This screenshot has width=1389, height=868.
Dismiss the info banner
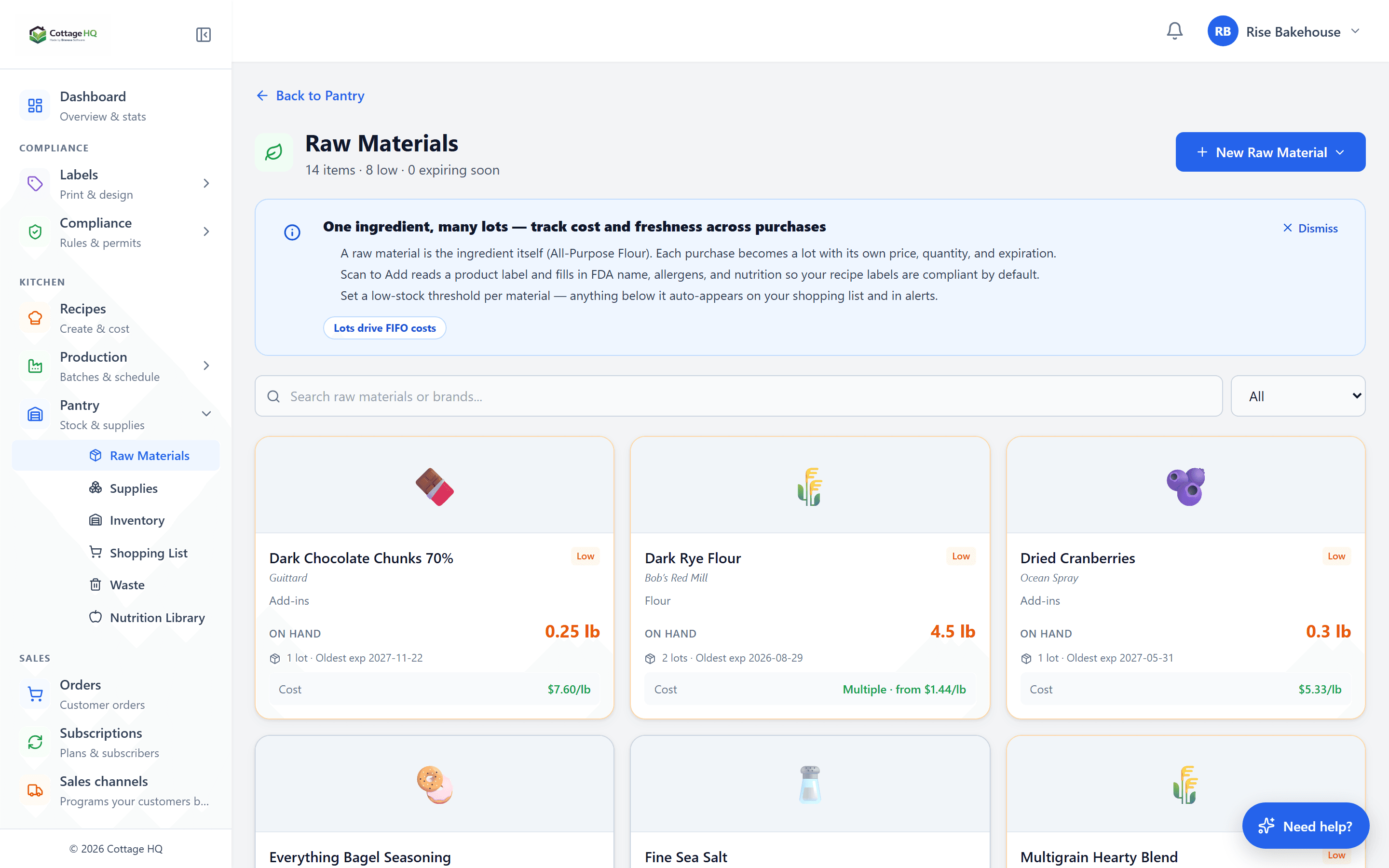pos(1310,229)
